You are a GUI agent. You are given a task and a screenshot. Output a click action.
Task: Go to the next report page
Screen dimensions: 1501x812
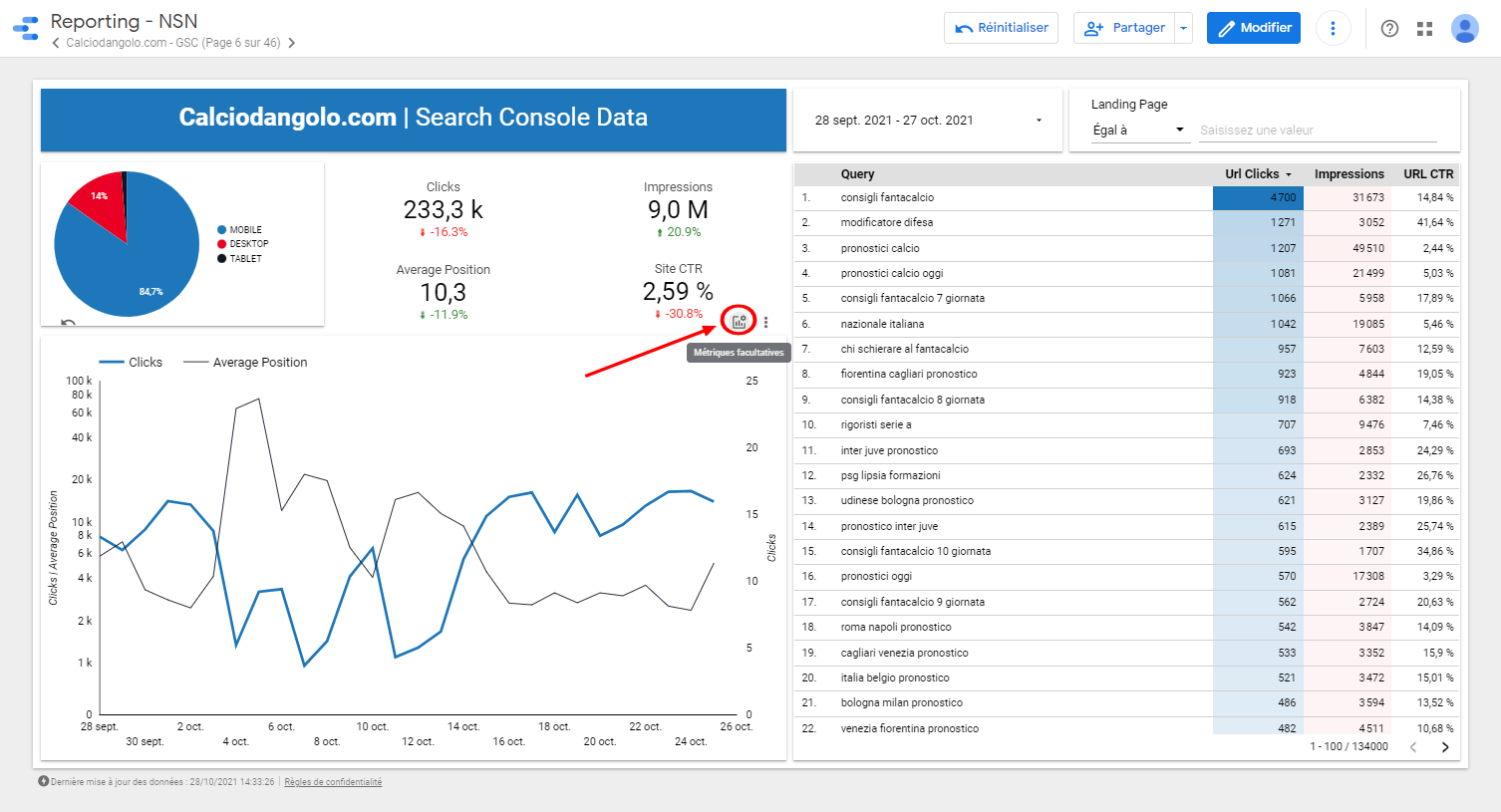click(291, 43)
